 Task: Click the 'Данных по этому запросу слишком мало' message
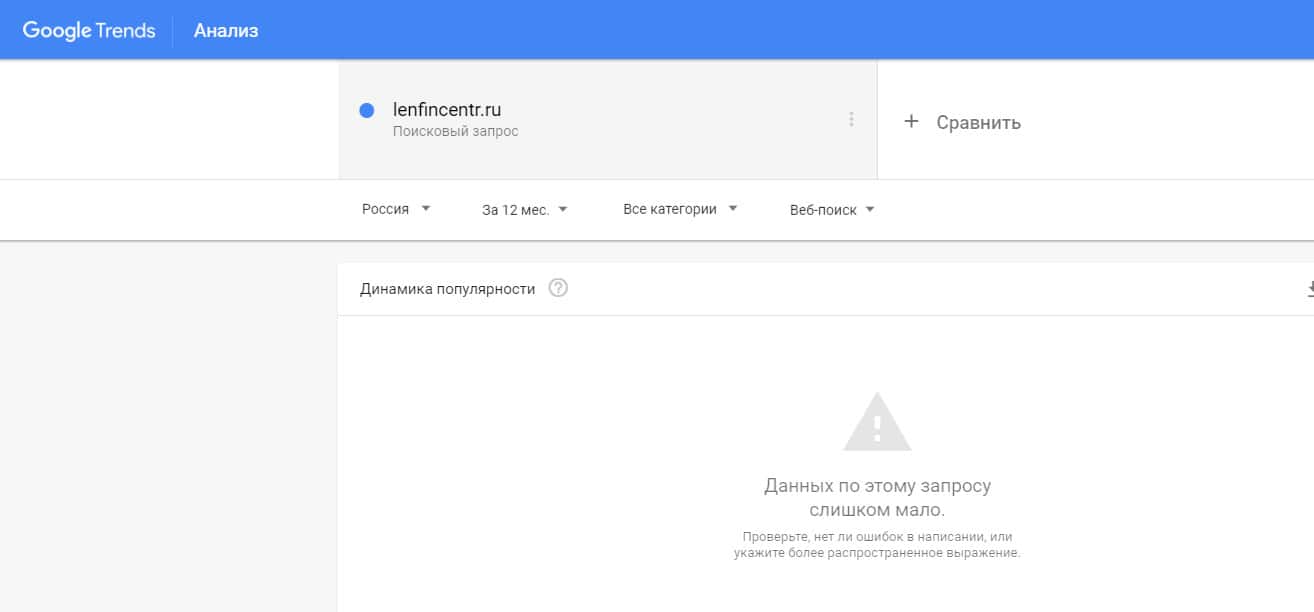[x=877, y=498]
